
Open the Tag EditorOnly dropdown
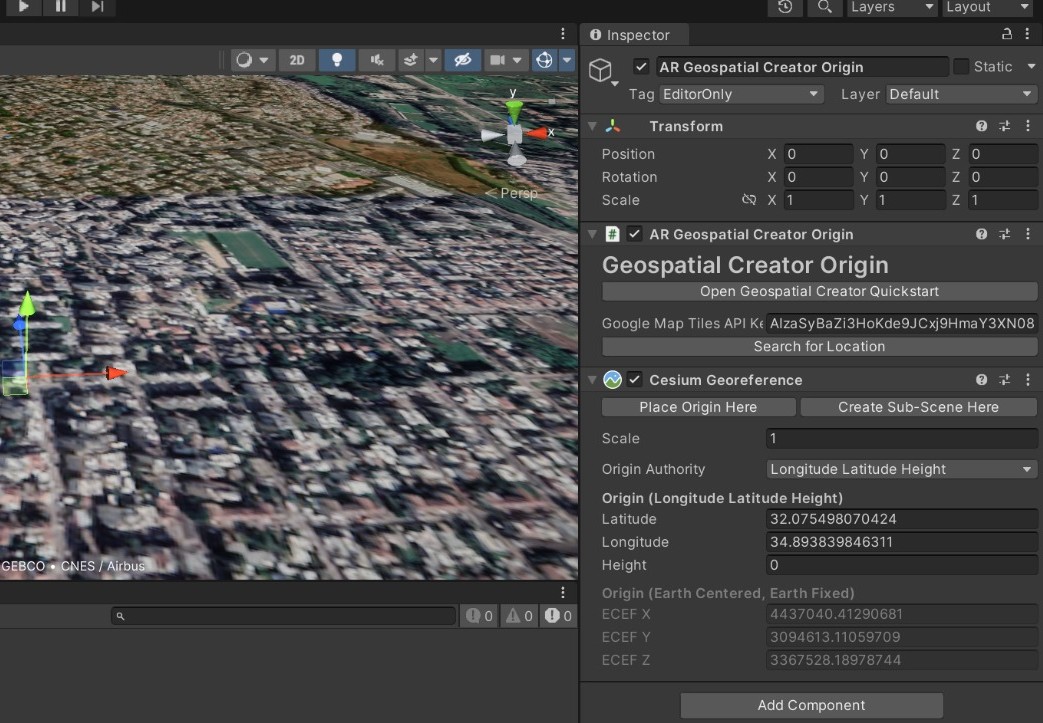pyautogui.click(x=741, y=94)
